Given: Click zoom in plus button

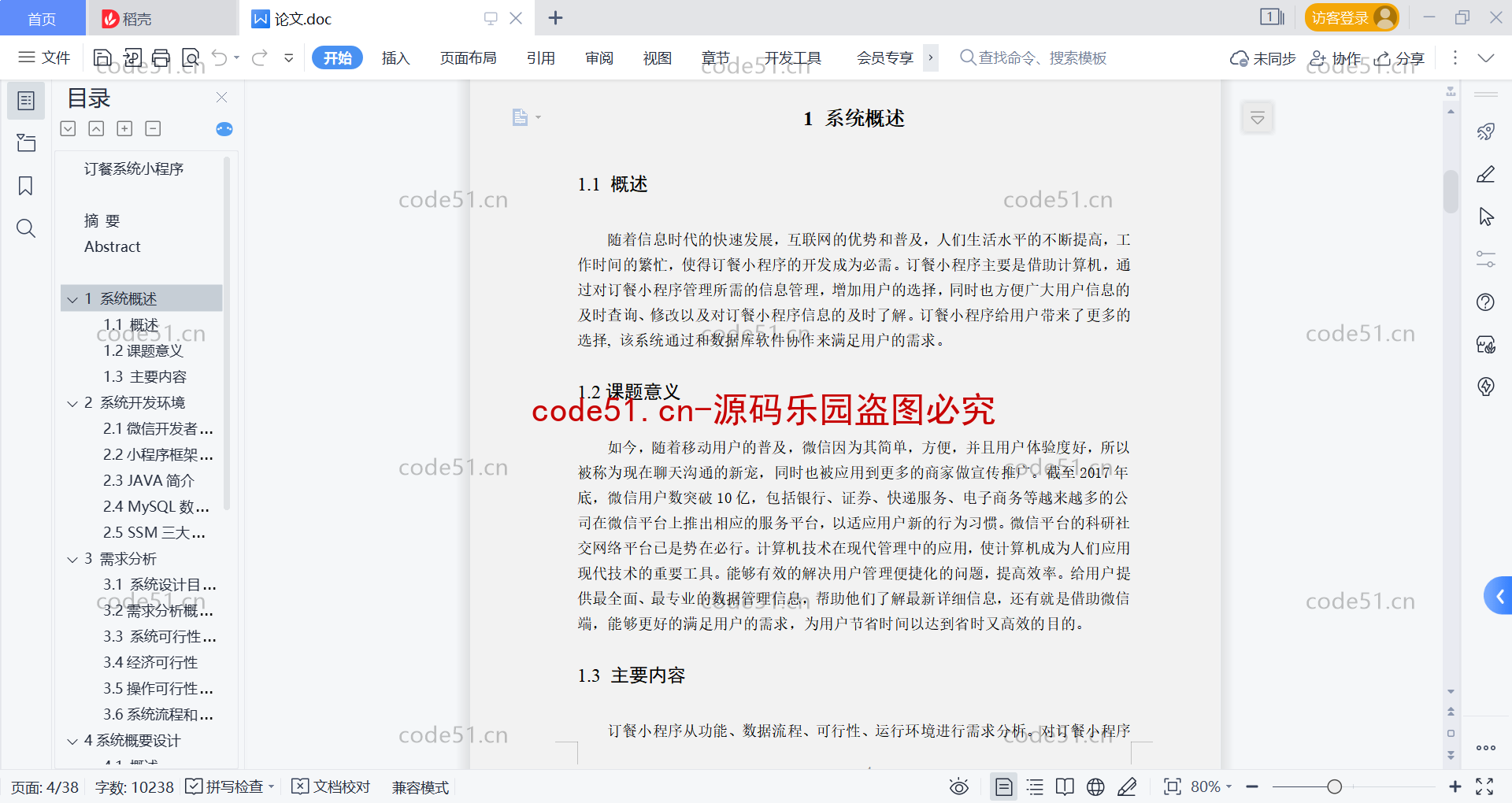Looking at the screenshot, I should click(x=1455, y=786).
